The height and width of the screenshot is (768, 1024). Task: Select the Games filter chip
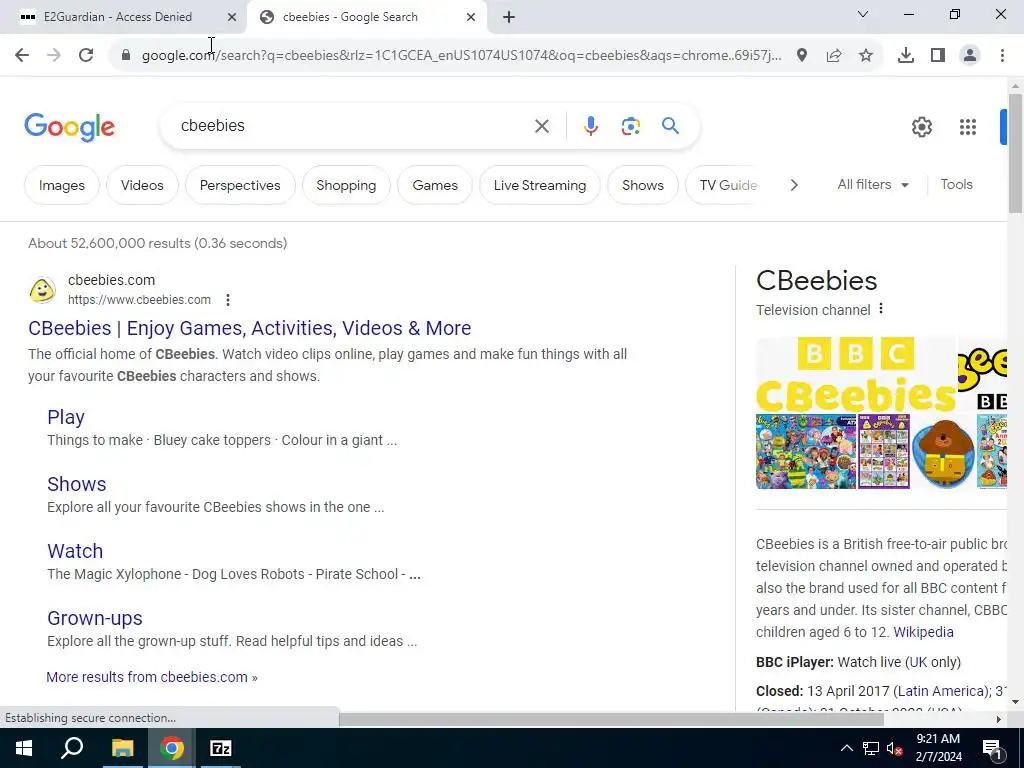click(x=435, y=185)
